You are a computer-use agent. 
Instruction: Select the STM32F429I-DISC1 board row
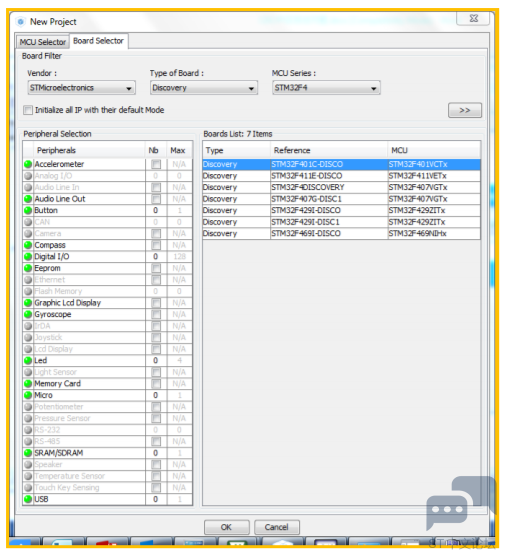click(x=341, y=222)
